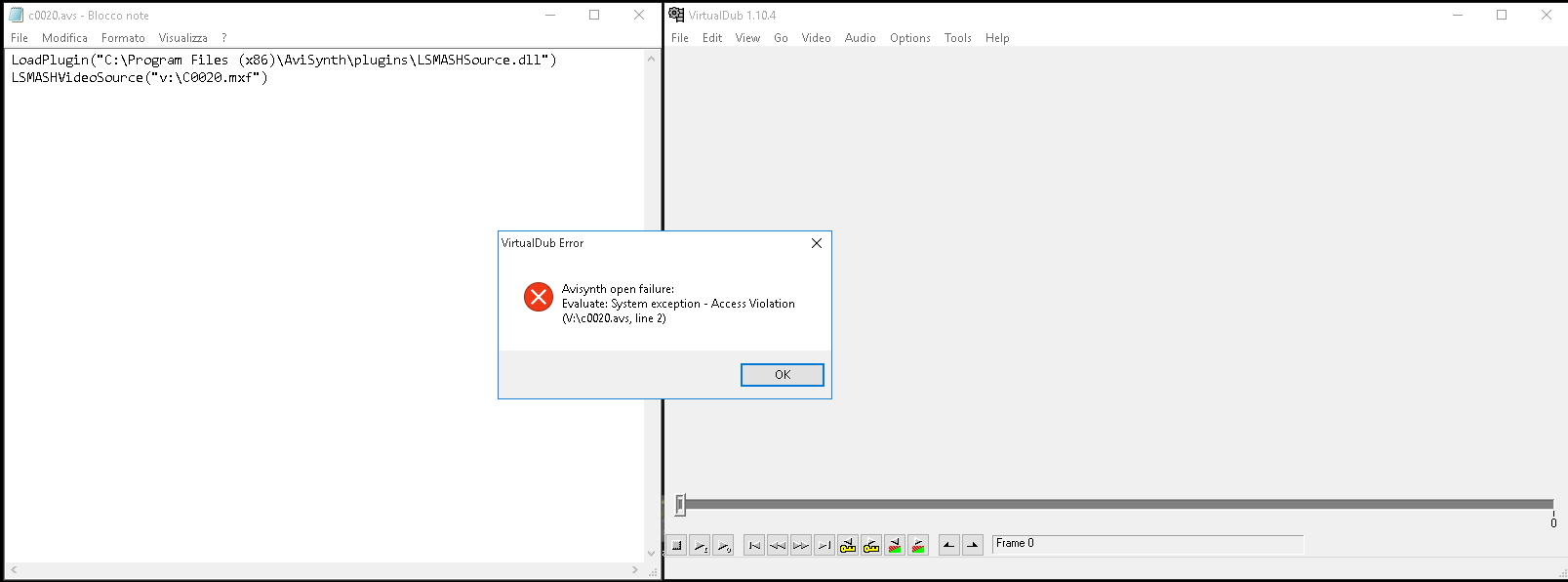
Task: Click the Notepad horizontal scrollbar left arrow
Action: click(14, 570)
